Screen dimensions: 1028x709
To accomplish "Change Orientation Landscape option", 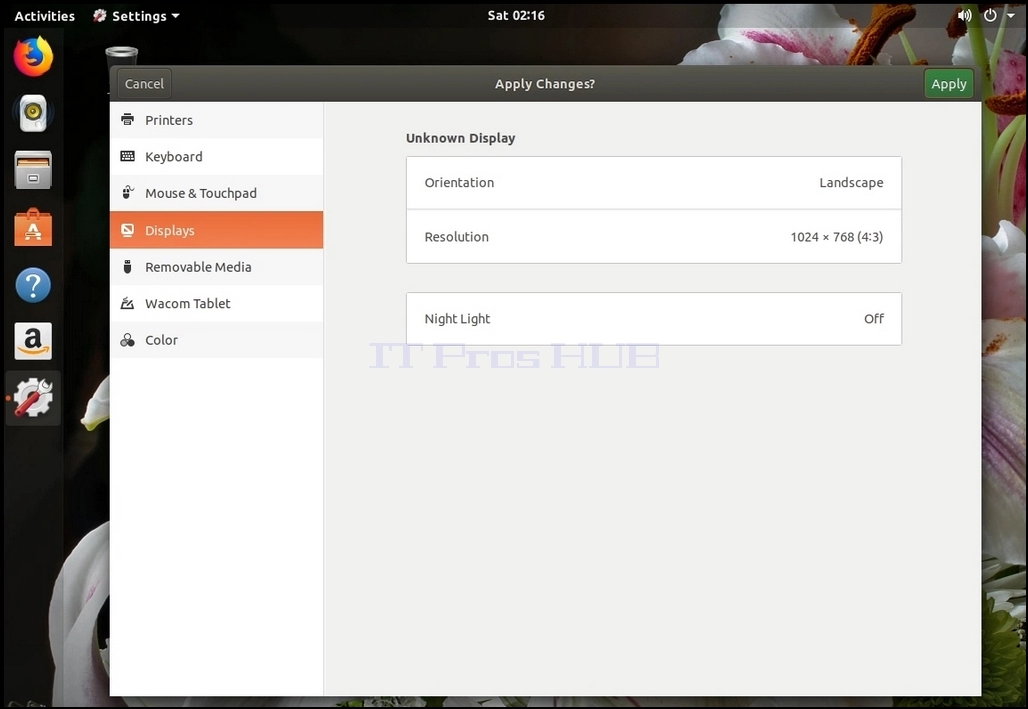I will pyautogui.click(x=654, y=183).
